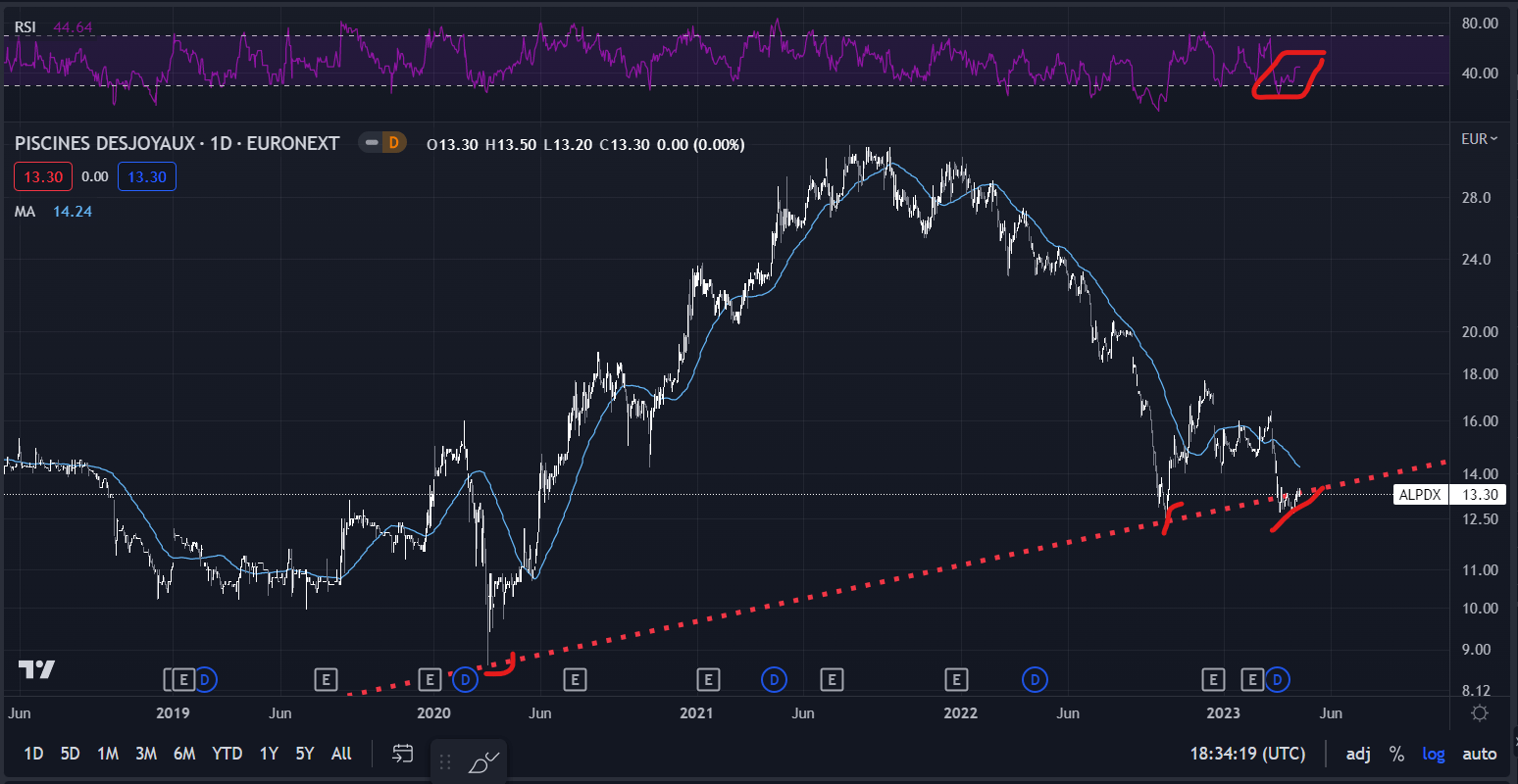Grab the drawing toolbar dotted handle

(x=445, y=761)
